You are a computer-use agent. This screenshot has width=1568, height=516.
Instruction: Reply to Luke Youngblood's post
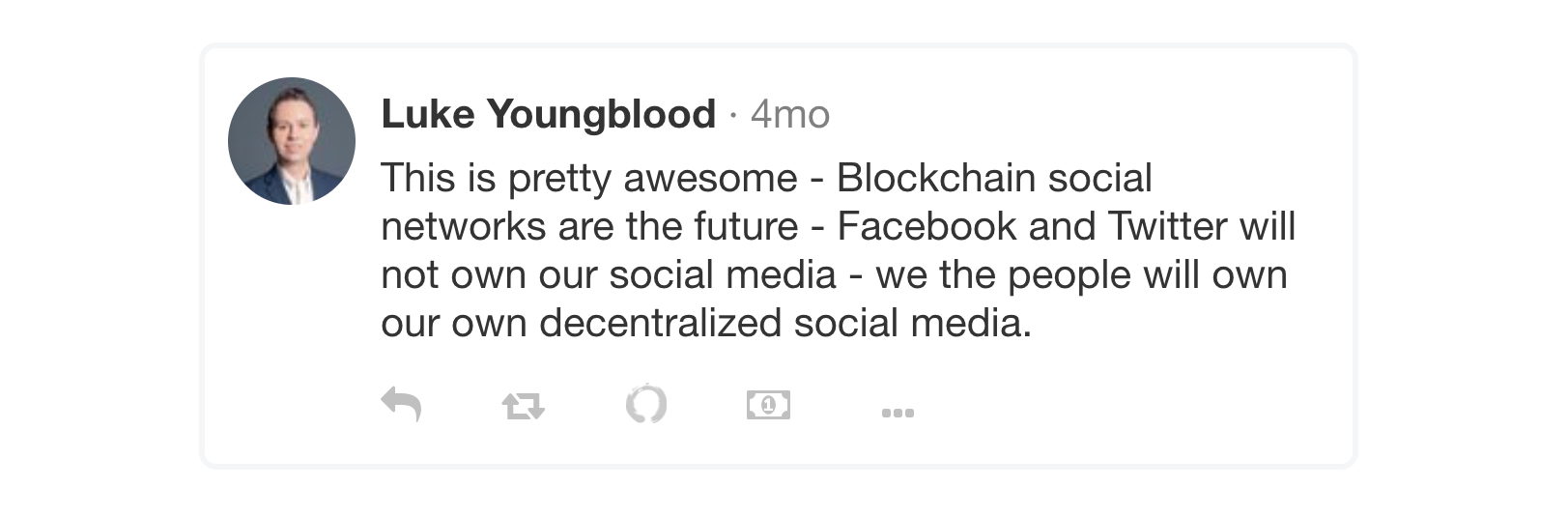[401, 404]
